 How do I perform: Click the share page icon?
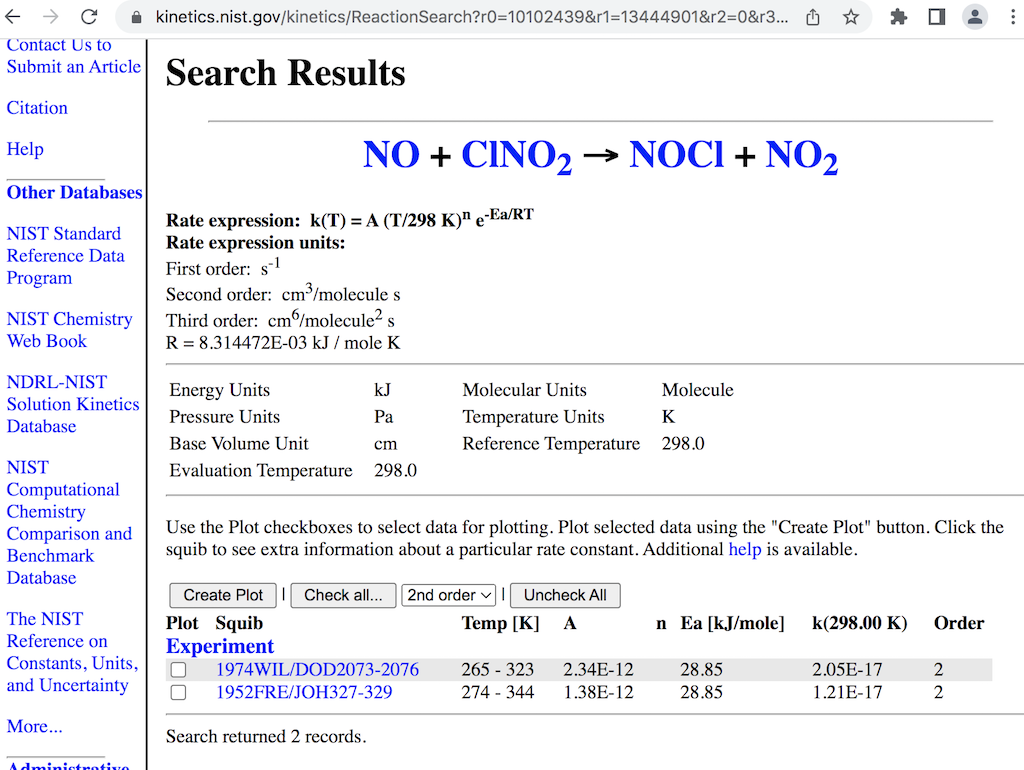813,17
